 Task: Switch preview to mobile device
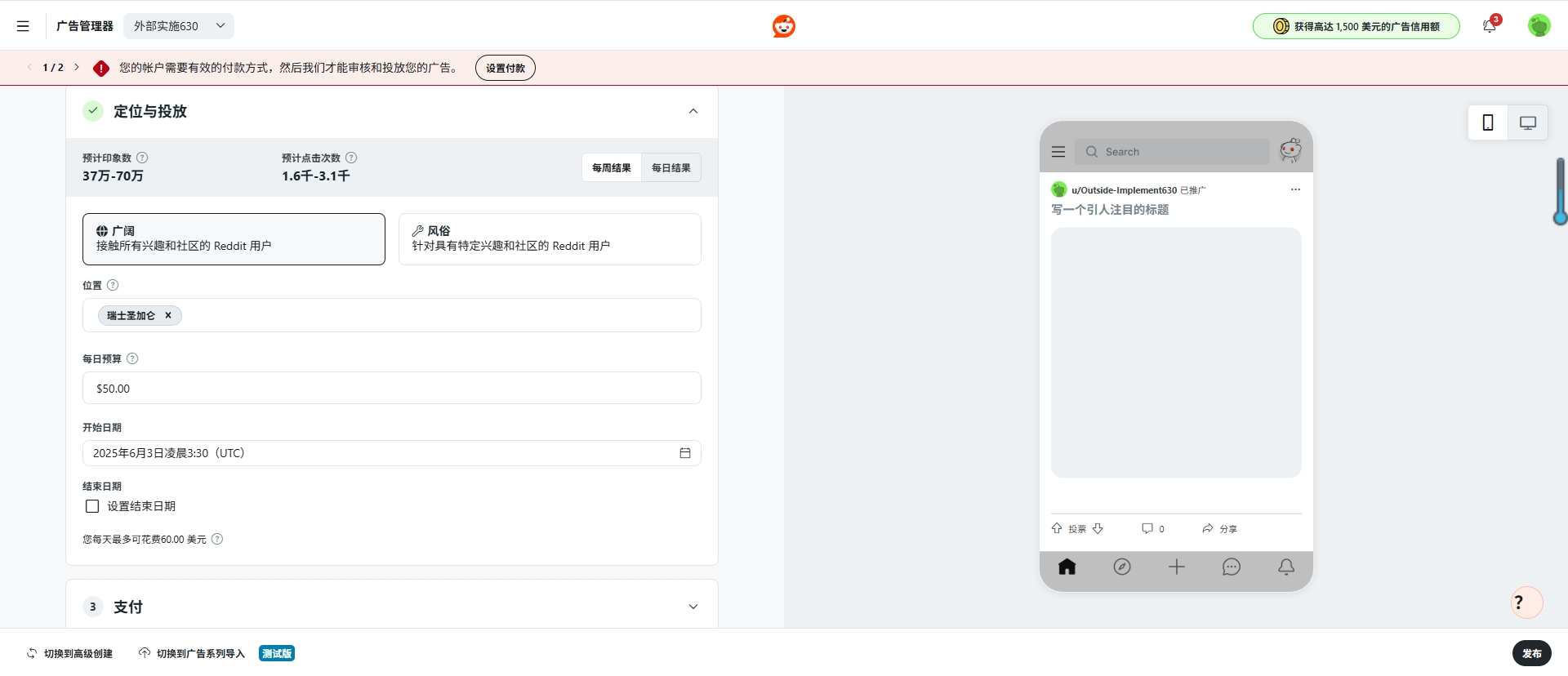click(1488, 122)
